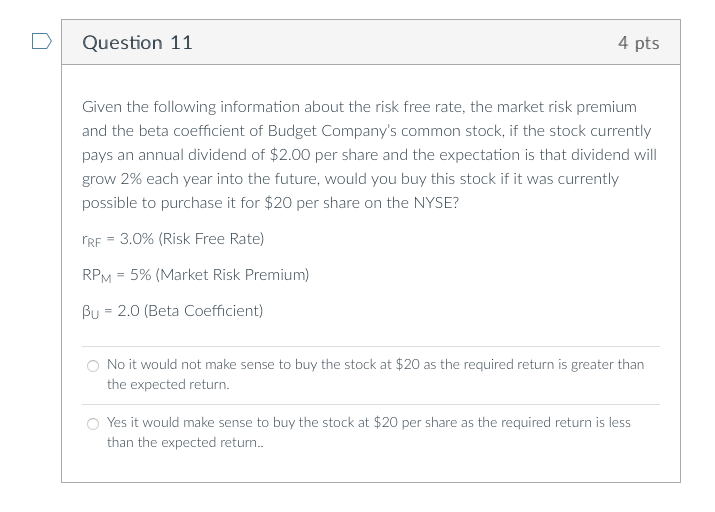
Task: Select the "No it would not make sense" answer
Action: click(x=93, y=366)
